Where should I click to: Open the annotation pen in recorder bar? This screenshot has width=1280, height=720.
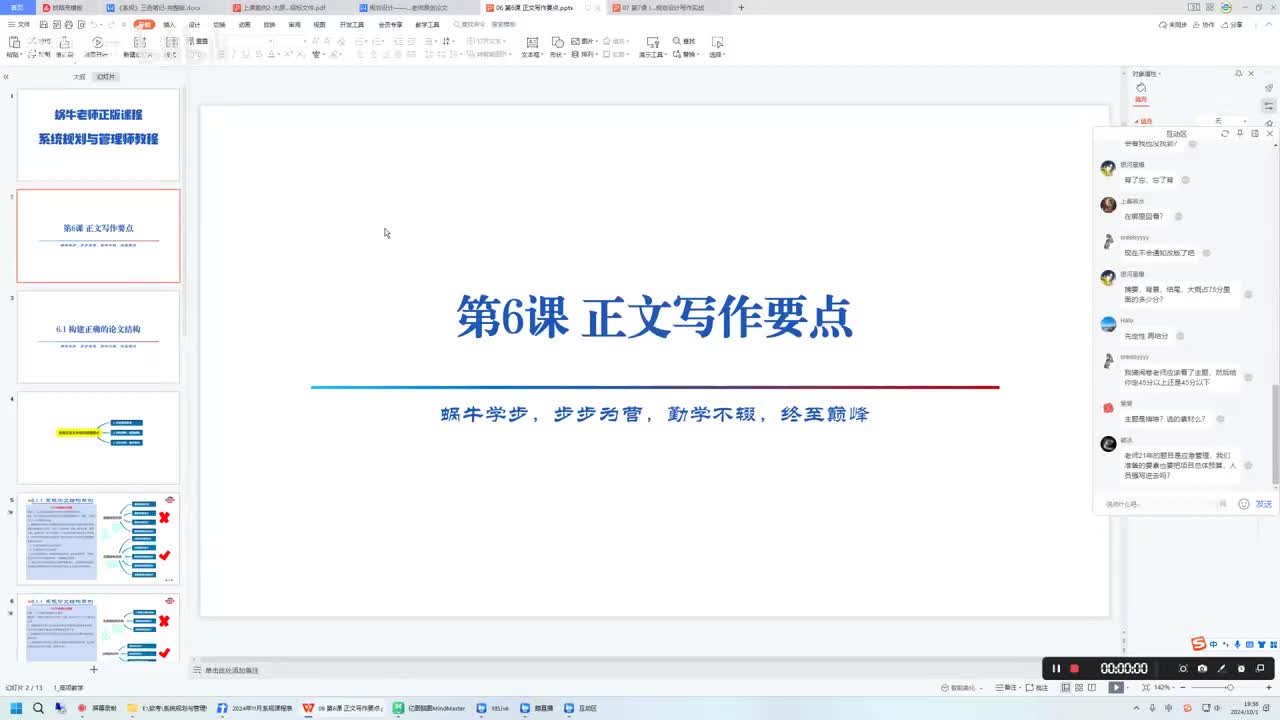coord(1221,668)
